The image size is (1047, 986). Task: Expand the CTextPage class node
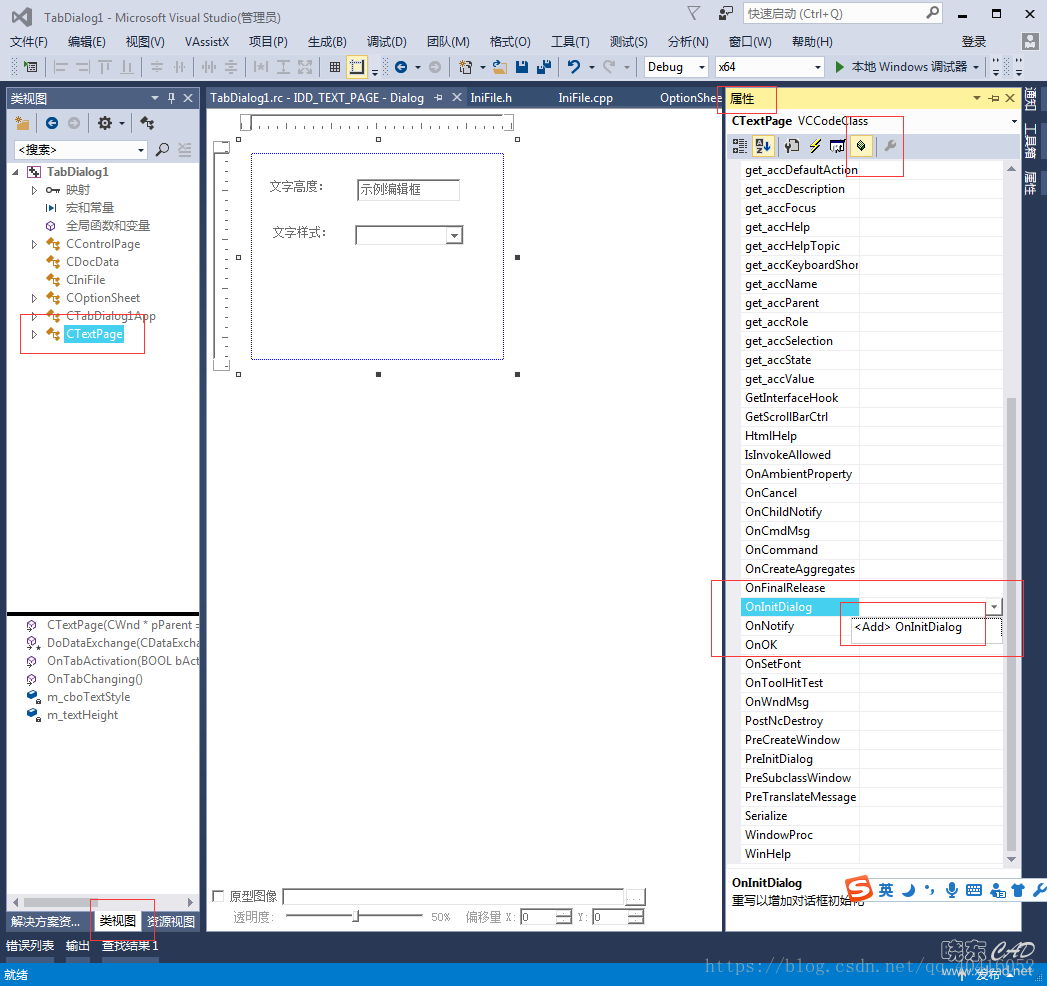[x=34, y=334]
